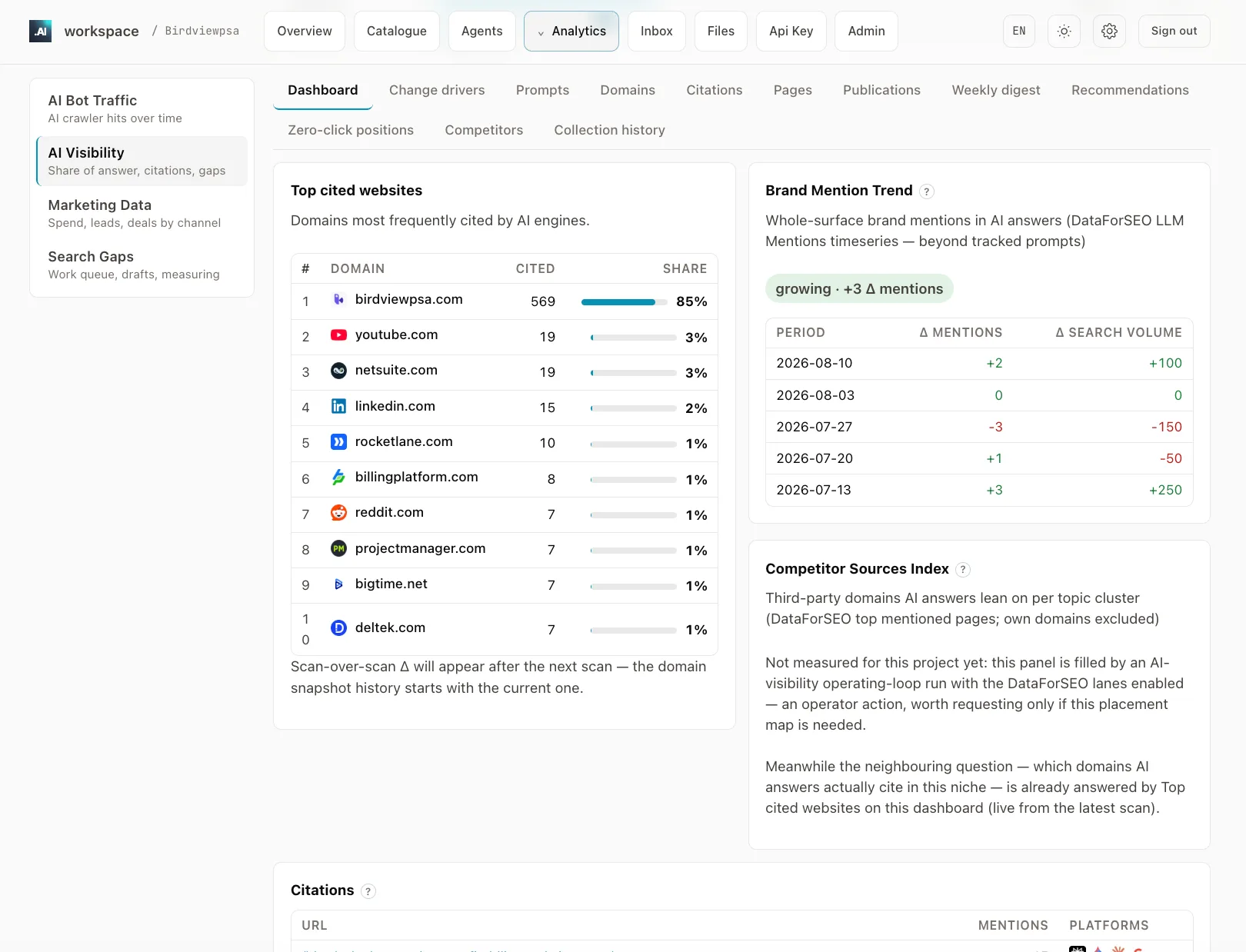
Task: Switch to the Domains tab
Action: click(628, 90)
